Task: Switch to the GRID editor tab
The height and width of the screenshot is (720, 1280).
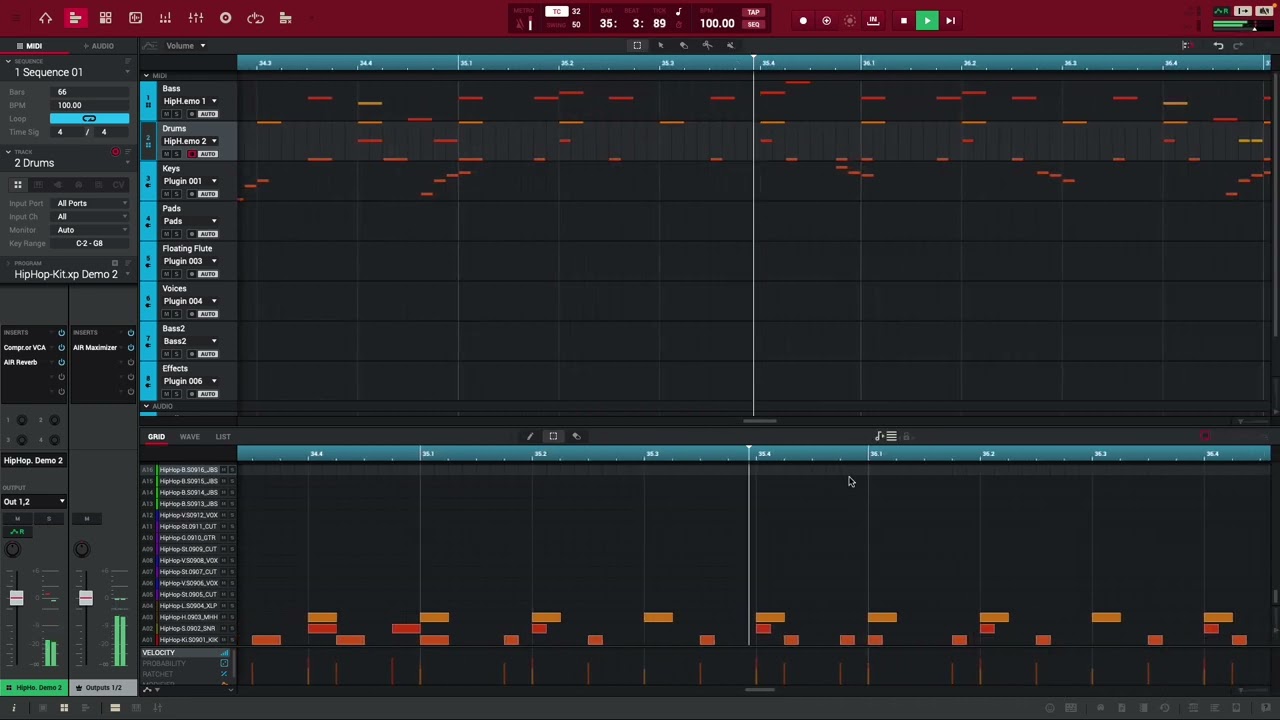Action: point(157,437)
